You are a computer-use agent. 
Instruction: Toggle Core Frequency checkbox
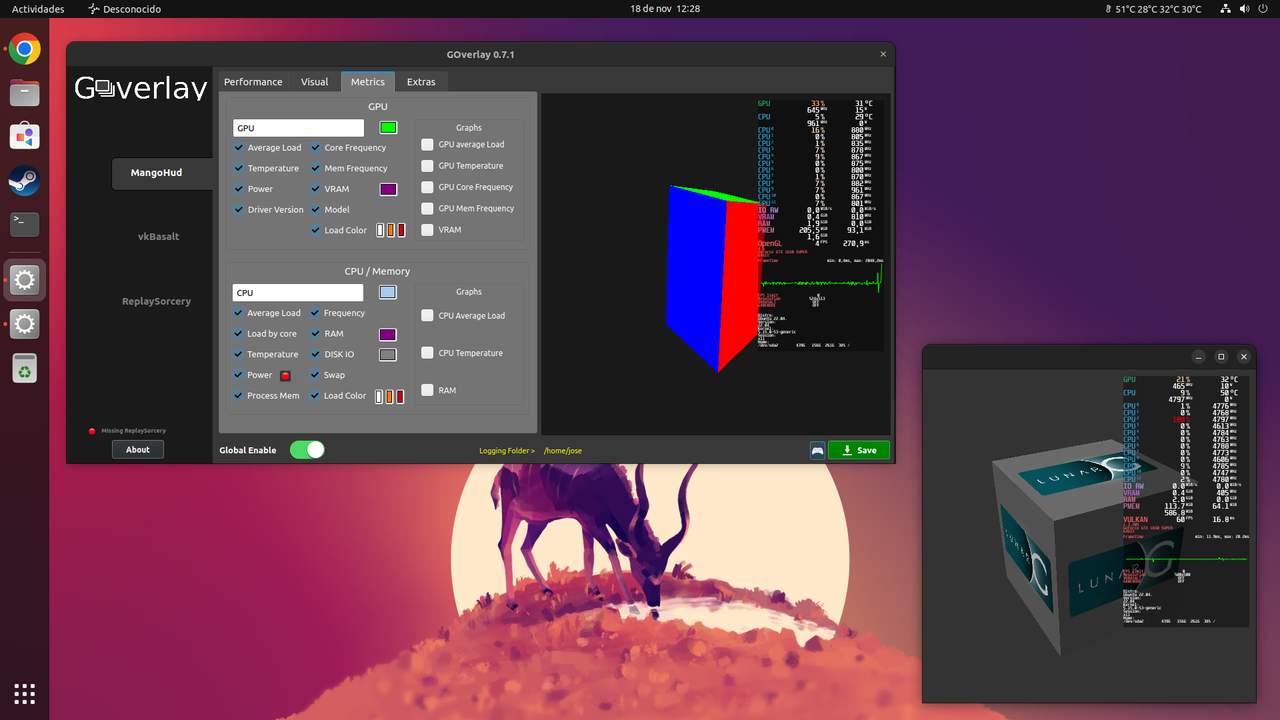click(x=316, y=148)
